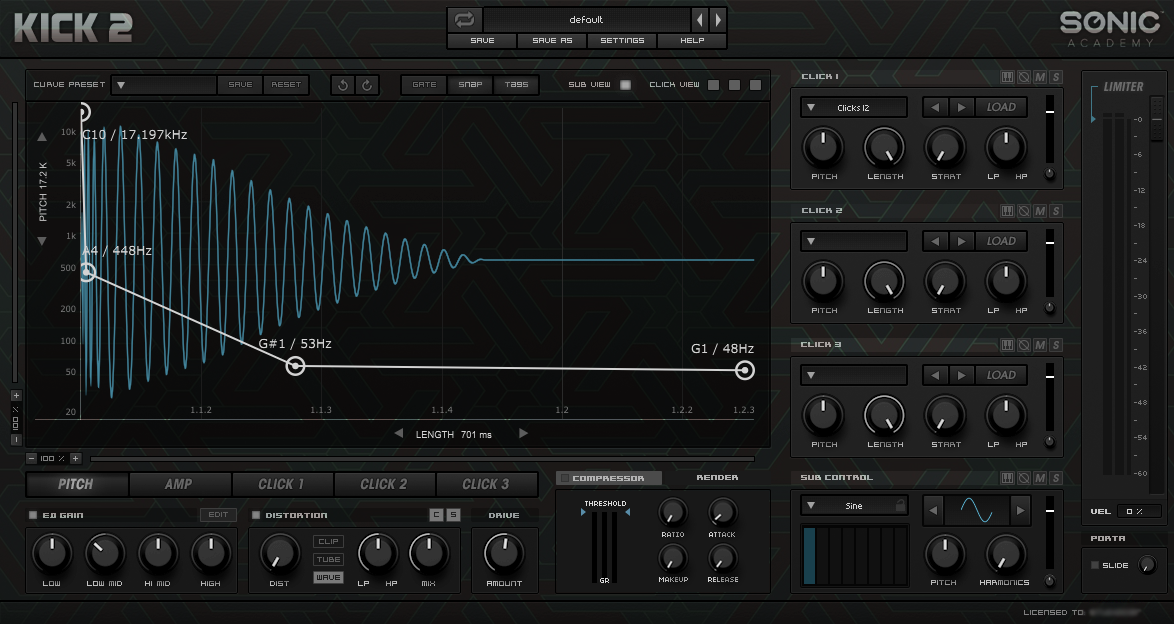Open the default preset name selector
This screenshot has width=1174, height=624.
(586, 19)
